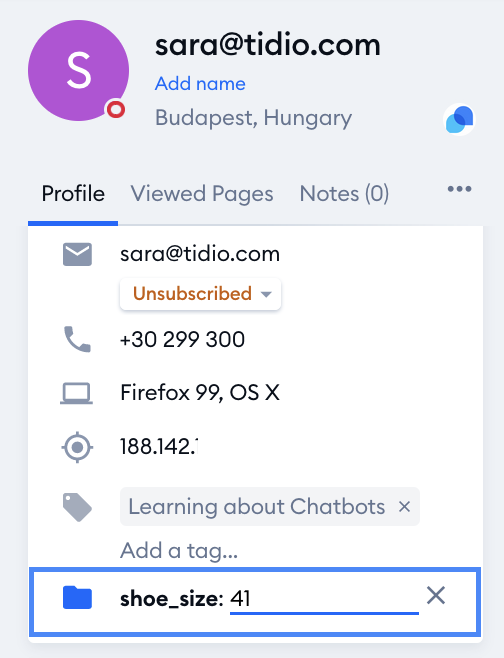Switch to the Viewed Pages tab
Image resolution: width=504 pixels, height=658 pixels.
click(x=202, y=194)
